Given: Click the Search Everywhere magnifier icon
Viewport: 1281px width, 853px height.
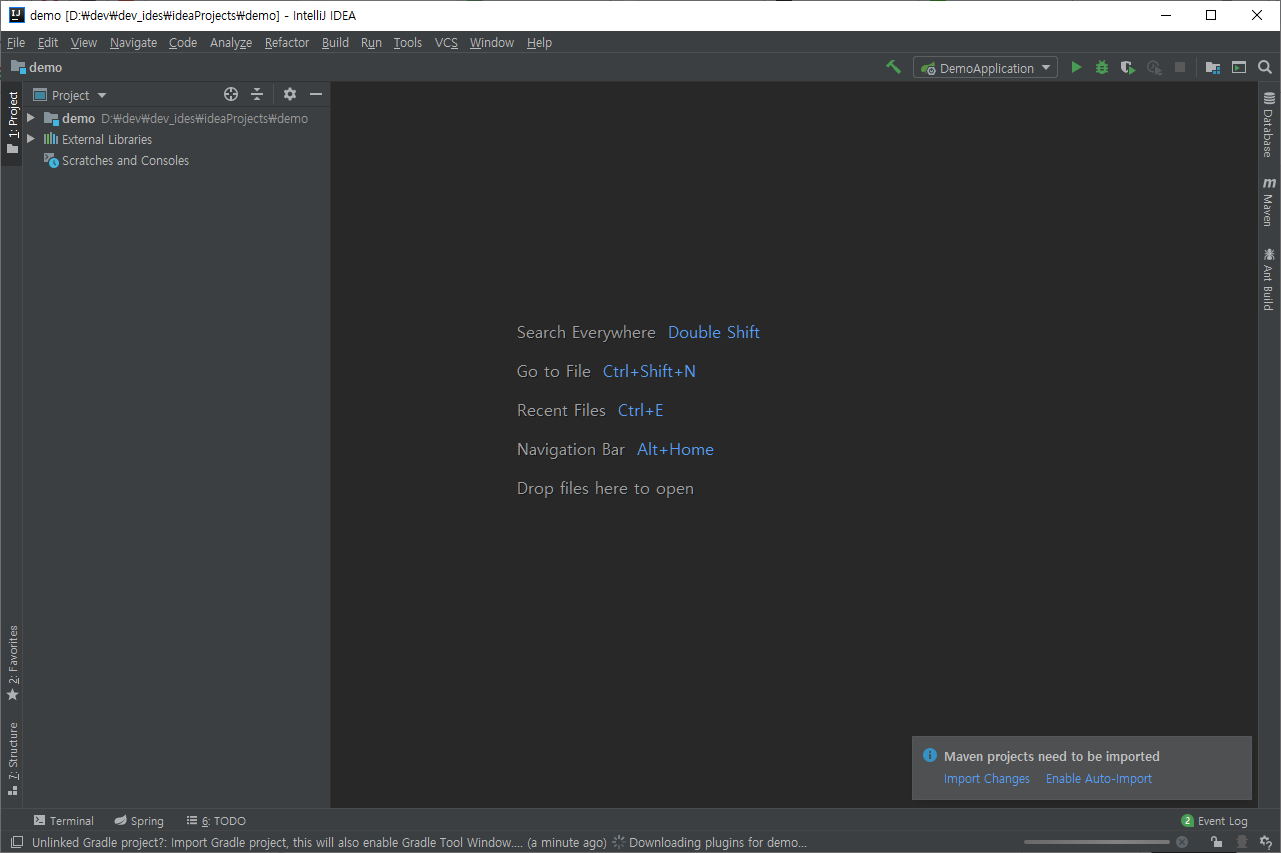Looking at the screenshot, I should click(1265, 68).
